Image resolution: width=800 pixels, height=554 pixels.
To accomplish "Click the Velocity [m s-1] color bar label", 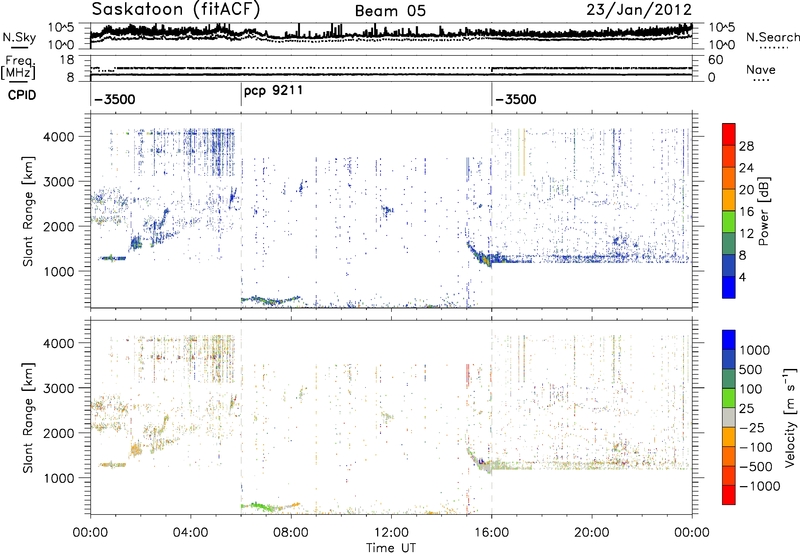I will [x=790, y=417].
